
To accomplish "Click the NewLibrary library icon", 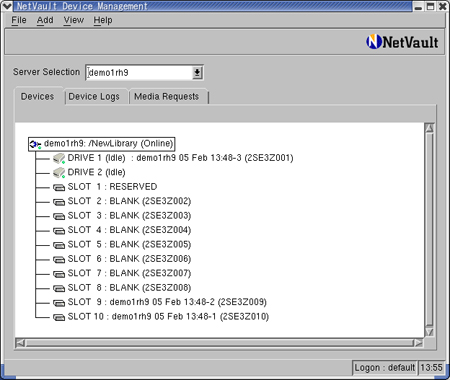I will point(35,144).
